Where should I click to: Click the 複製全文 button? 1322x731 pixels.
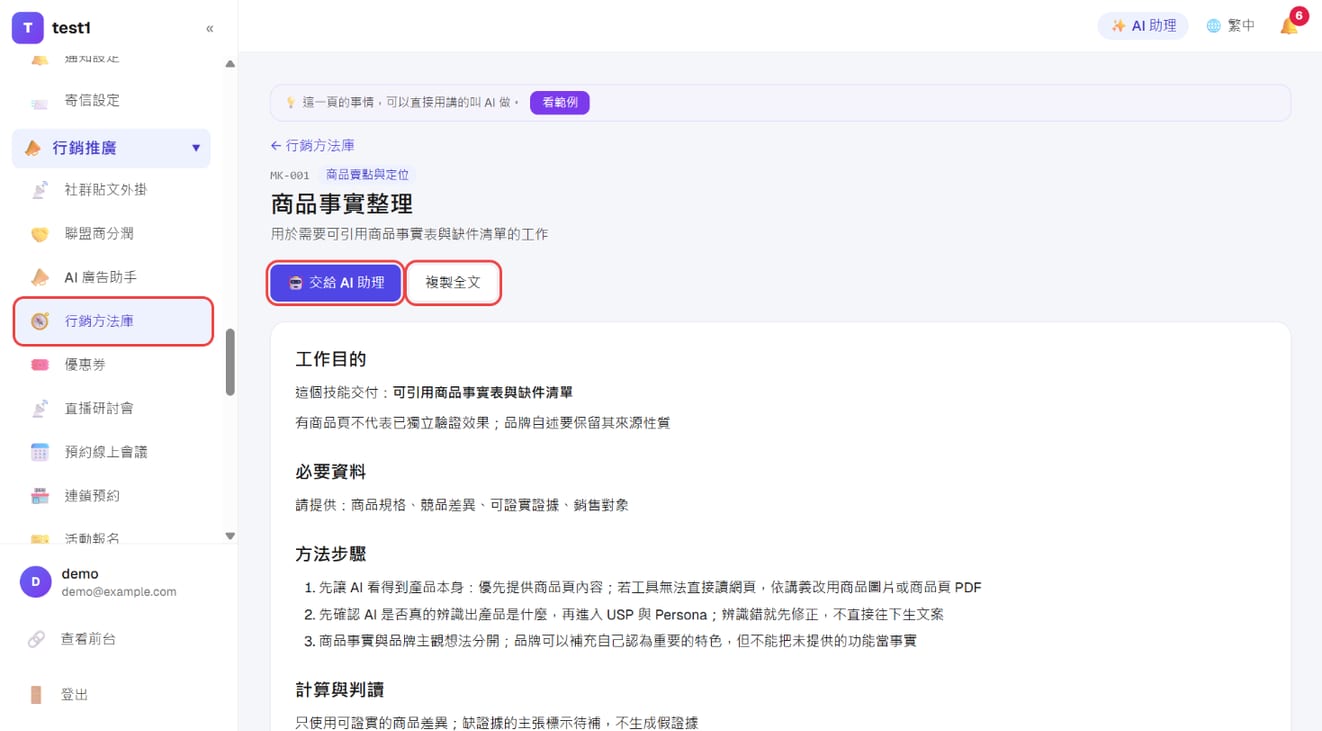pyautogui.click(x=453, y=283)
